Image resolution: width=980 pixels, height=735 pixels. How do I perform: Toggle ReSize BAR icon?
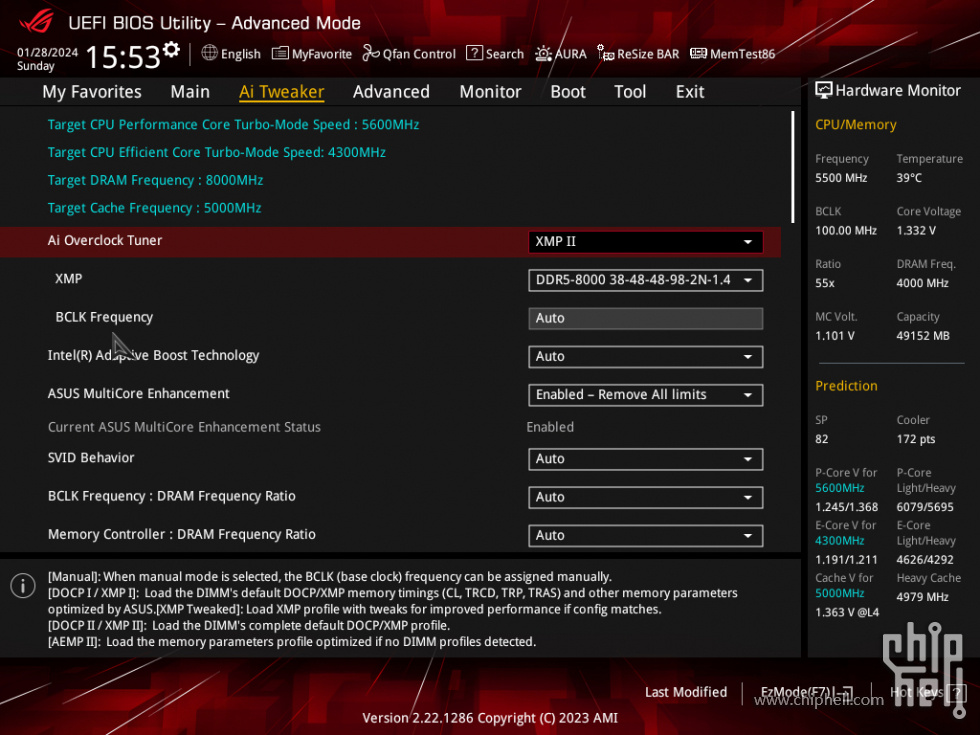coord(605,53)
